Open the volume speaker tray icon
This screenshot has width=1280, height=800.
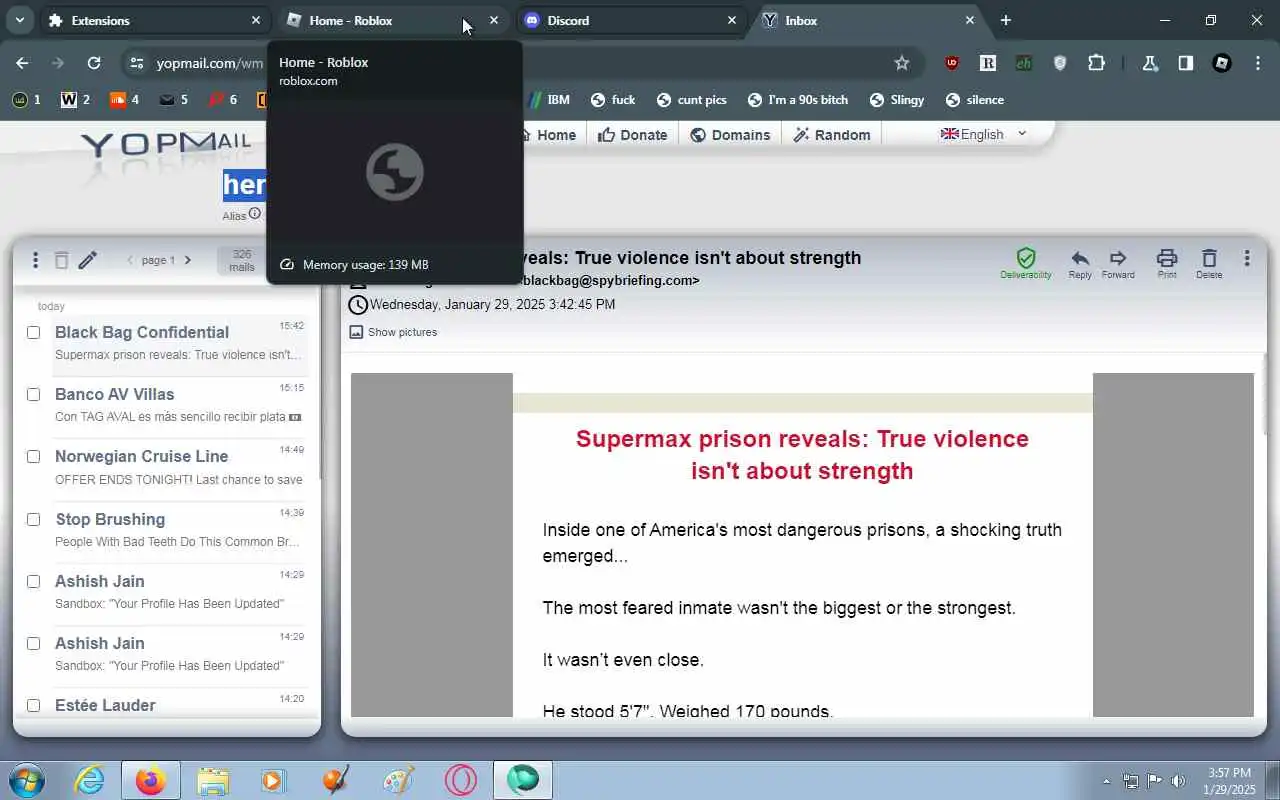click(x=1178, y=781)
